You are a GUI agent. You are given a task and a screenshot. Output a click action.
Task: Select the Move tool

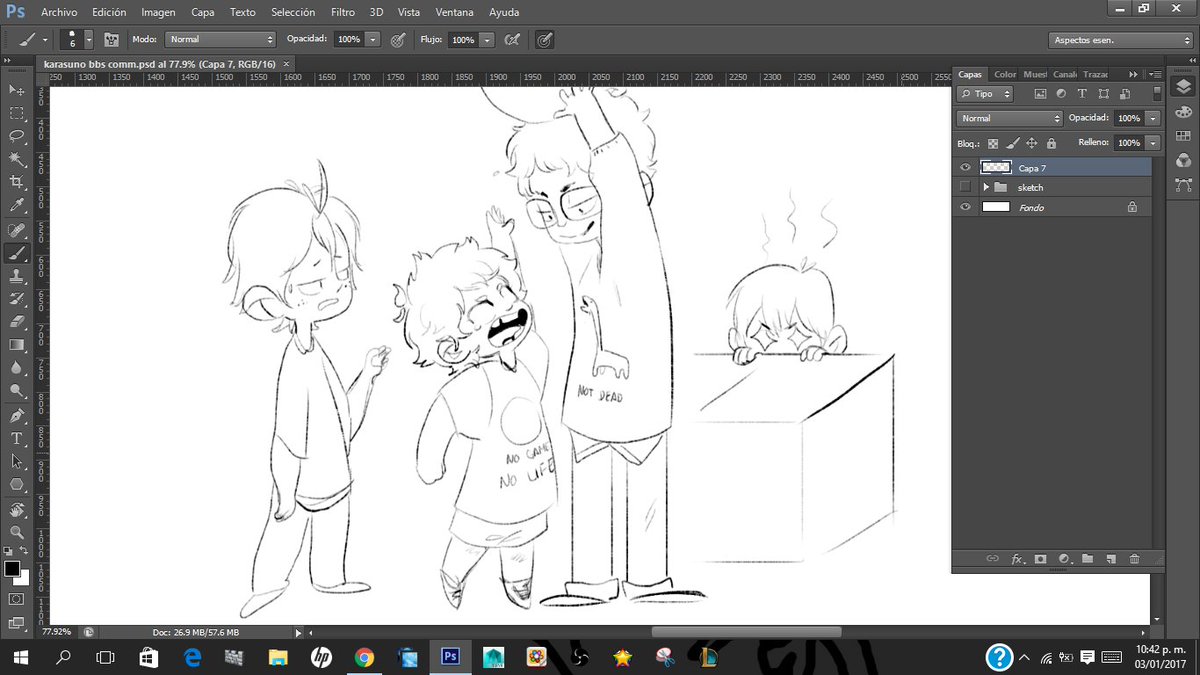click(17, 90)
